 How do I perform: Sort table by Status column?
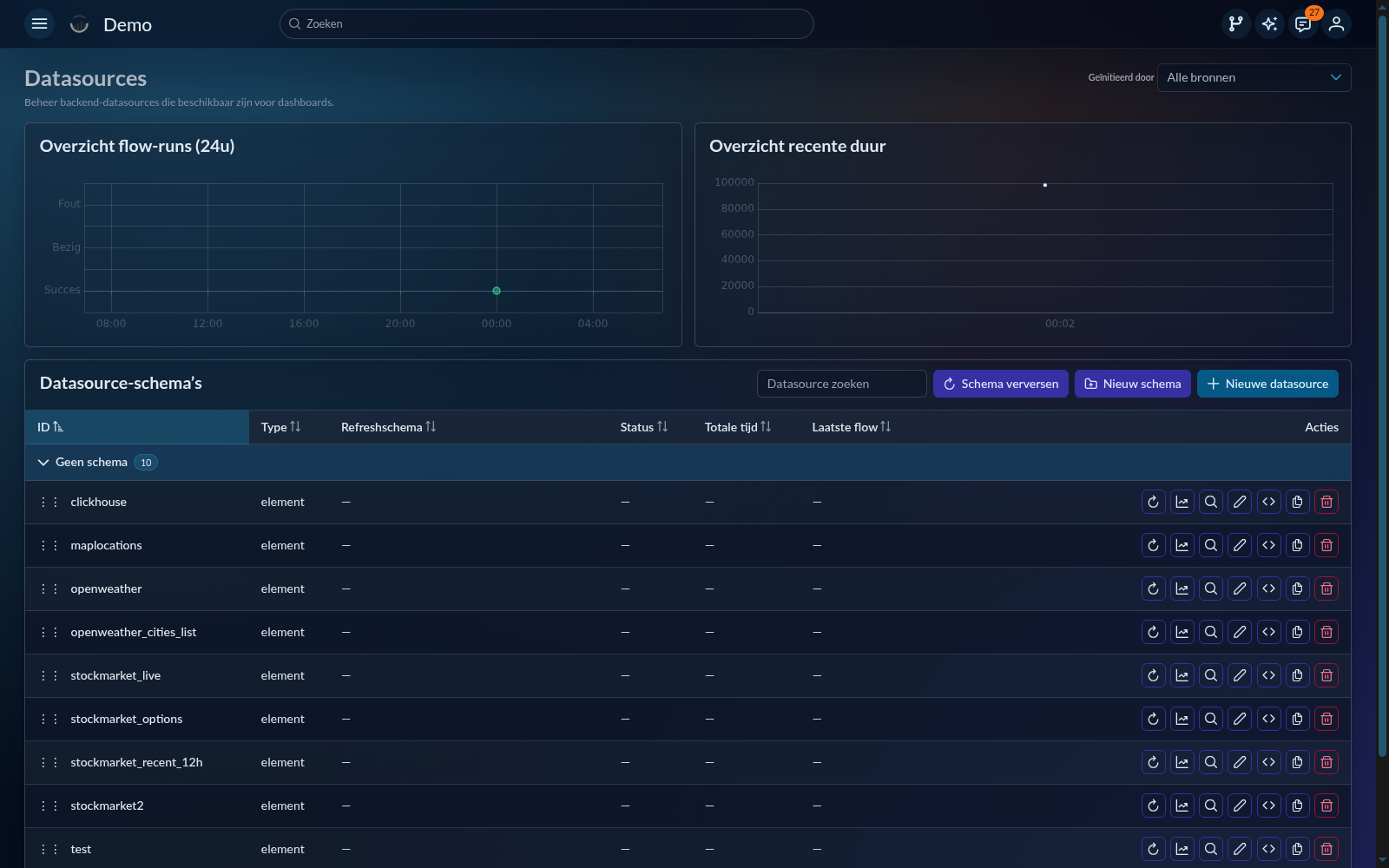click(643, 427)
